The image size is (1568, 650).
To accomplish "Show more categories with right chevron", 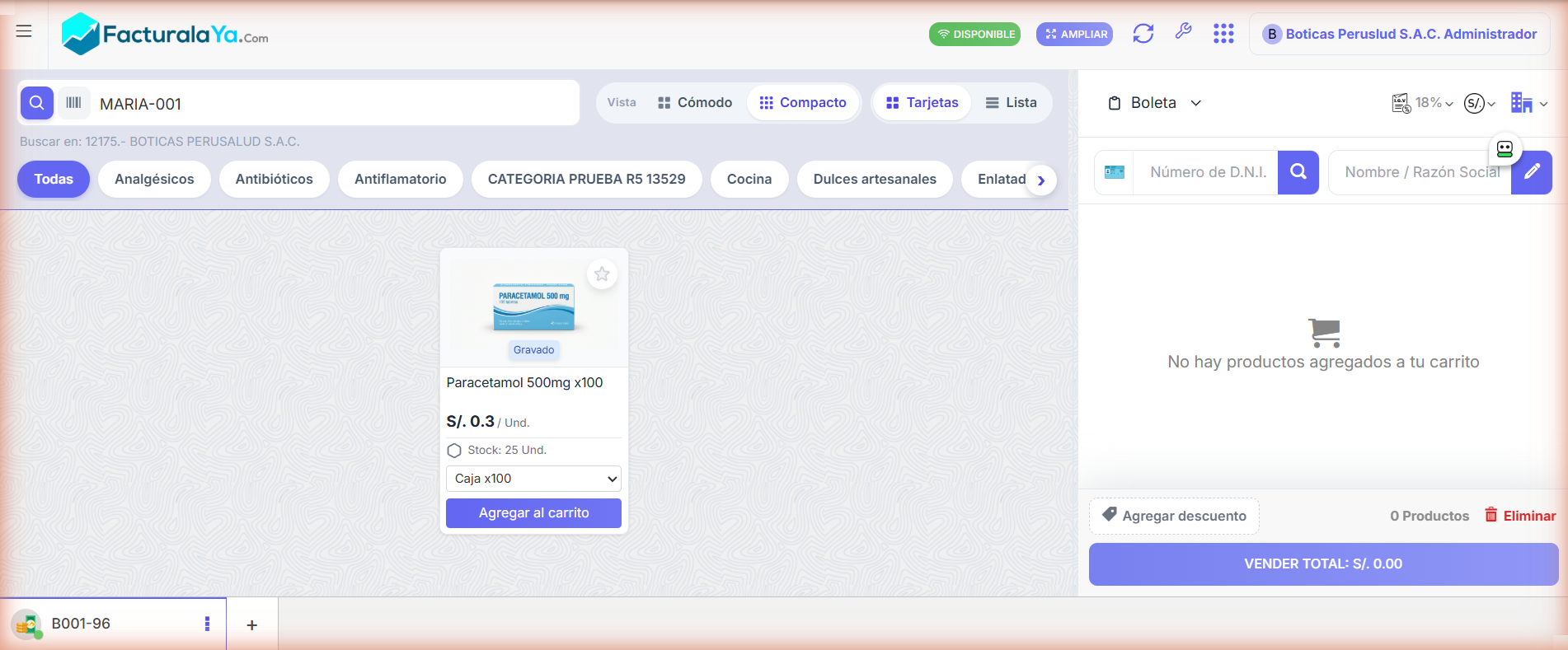I will coord(1041,180).
